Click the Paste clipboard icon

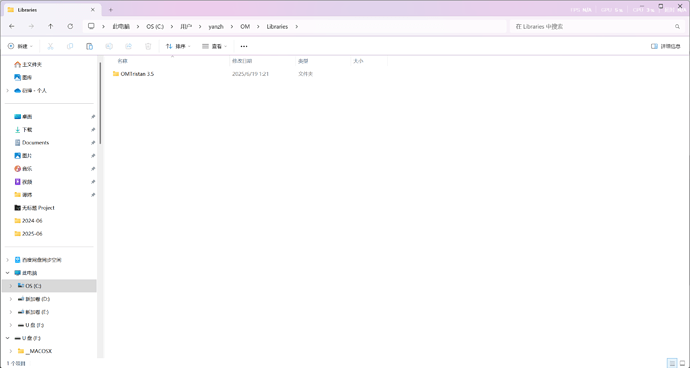point(89,46)
